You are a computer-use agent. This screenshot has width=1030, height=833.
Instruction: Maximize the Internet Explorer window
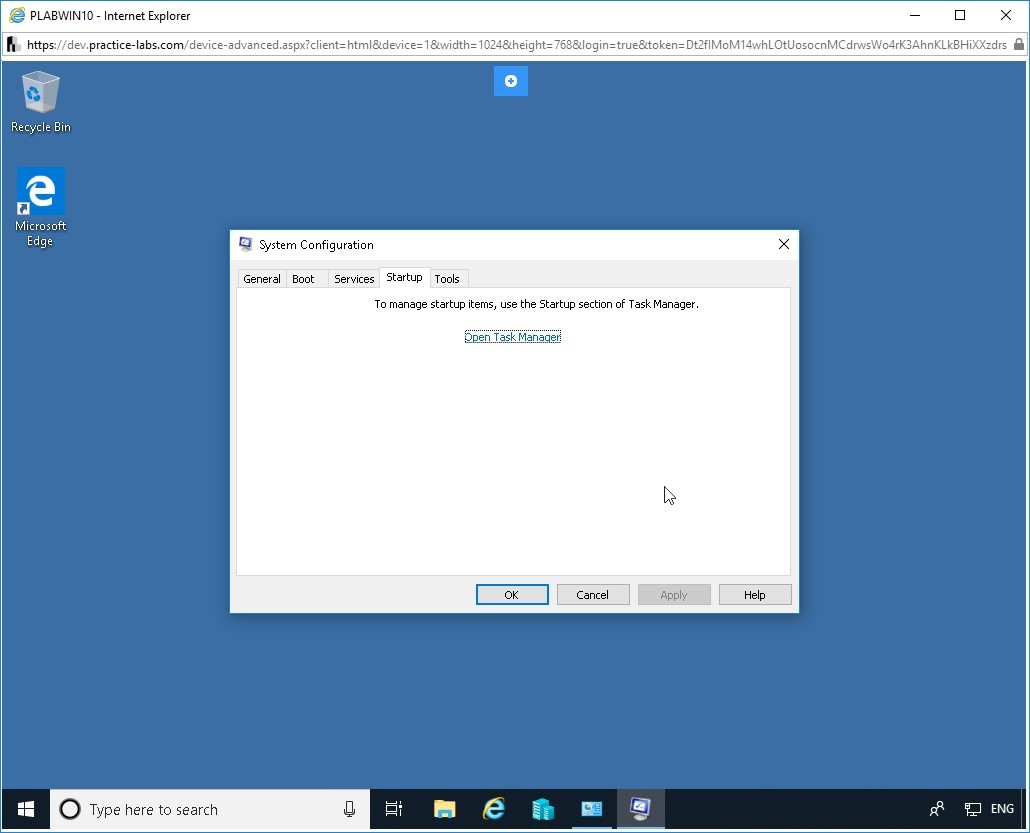(960, 15)
